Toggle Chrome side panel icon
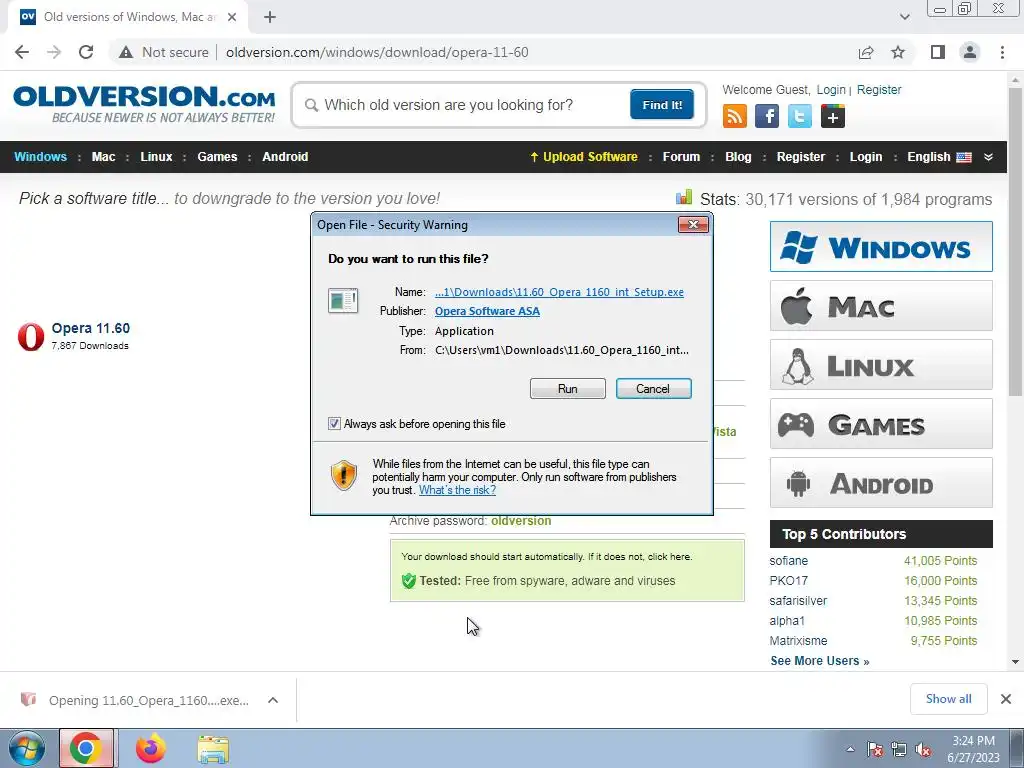The height and width of the screenshot is (768, 1024). [x=938, y=52]
